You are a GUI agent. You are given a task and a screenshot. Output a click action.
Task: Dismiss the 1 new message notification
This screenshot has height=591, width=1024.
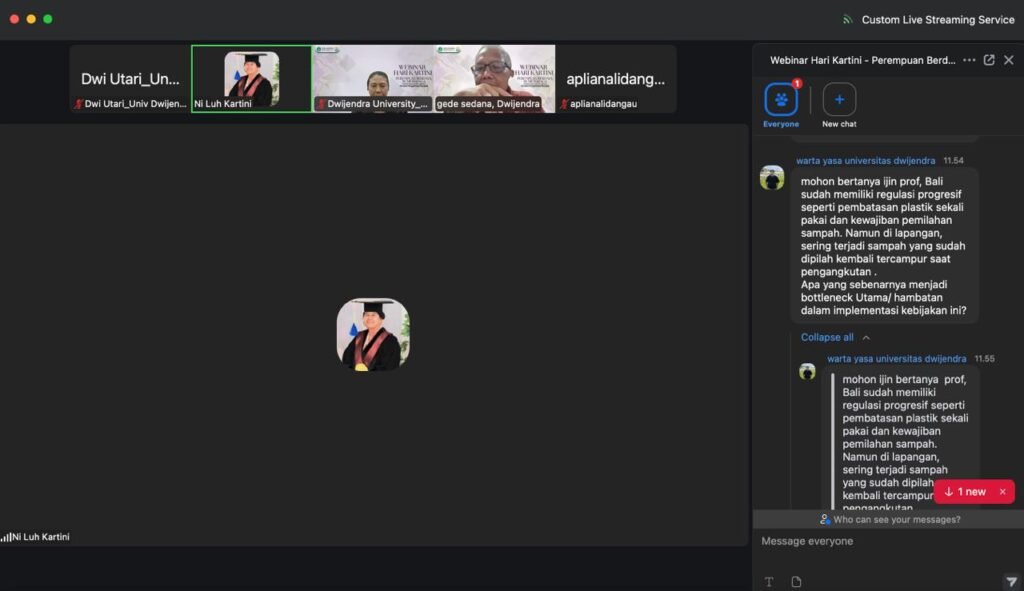[1002, 491]
